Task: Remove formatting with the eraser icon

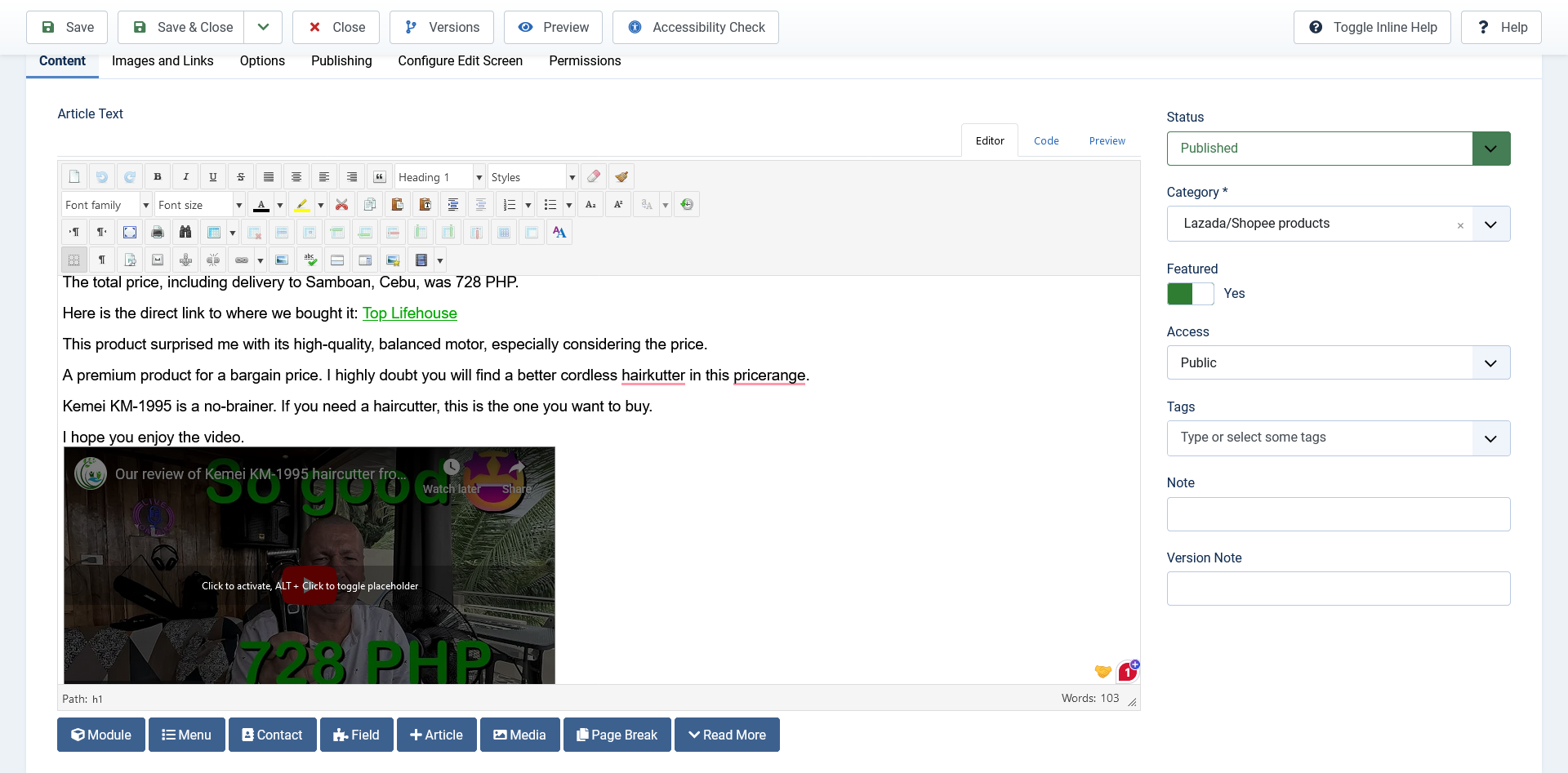Action: 594,177
